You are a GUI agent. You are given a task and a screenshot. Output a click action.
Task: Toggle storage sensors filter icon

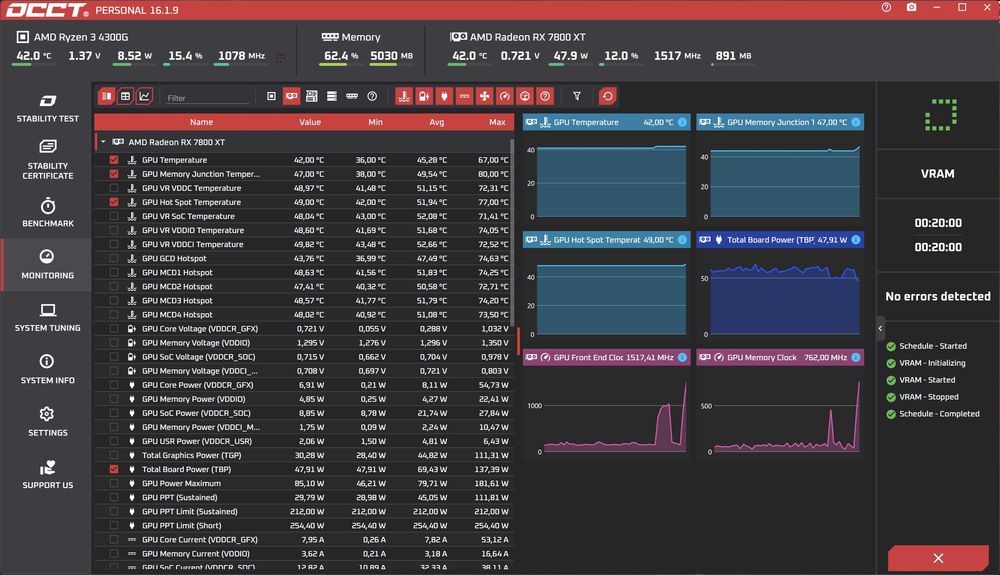pos(332,96)
